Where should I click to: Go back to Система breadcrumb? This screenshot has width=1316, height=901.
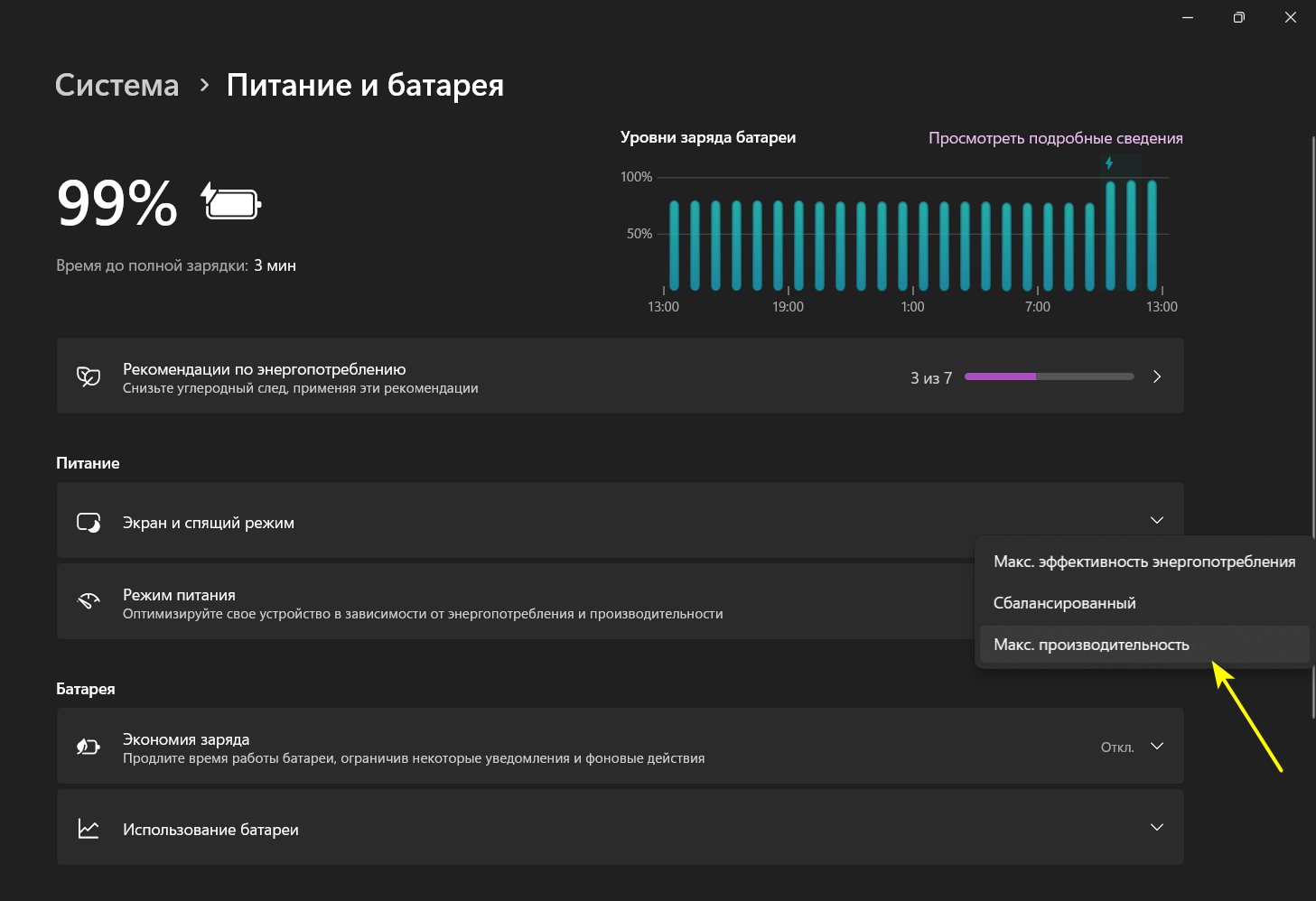point(117,85)
